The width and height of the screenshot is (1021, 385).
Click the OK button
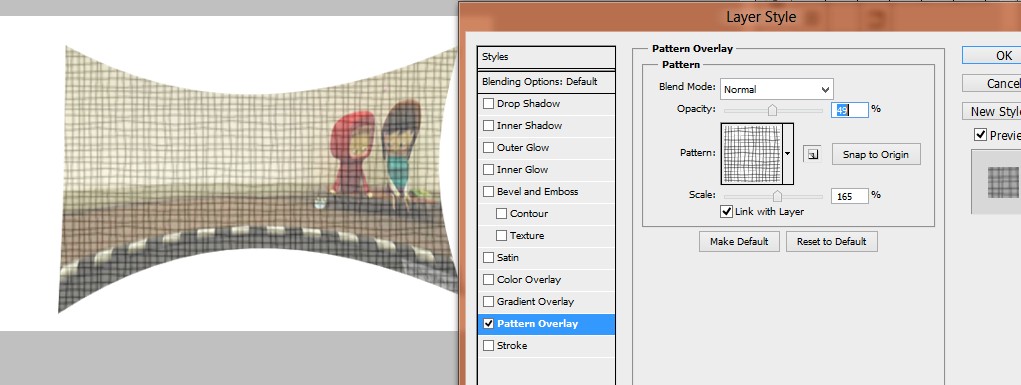(x=992, y=56)
